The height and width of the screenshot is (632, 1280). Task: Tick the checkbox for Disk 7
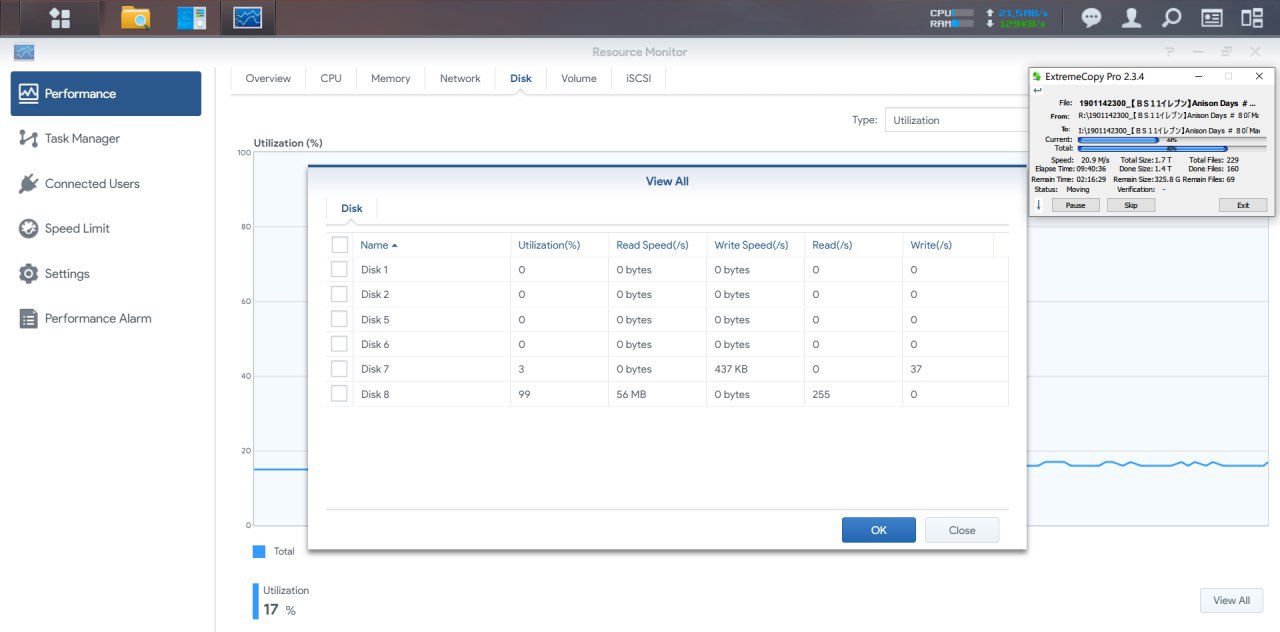point(339,369)
